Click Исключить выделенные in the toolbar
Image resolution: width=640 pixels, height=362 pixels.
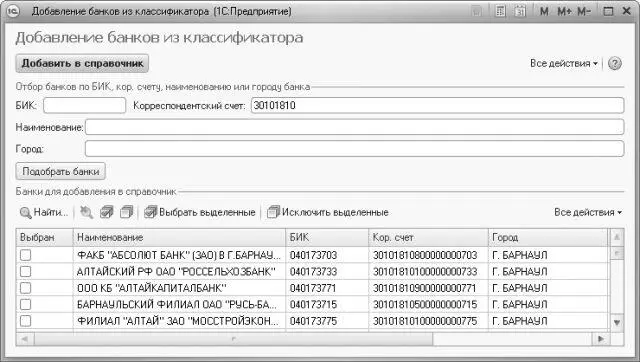click(x=328, y=212)
